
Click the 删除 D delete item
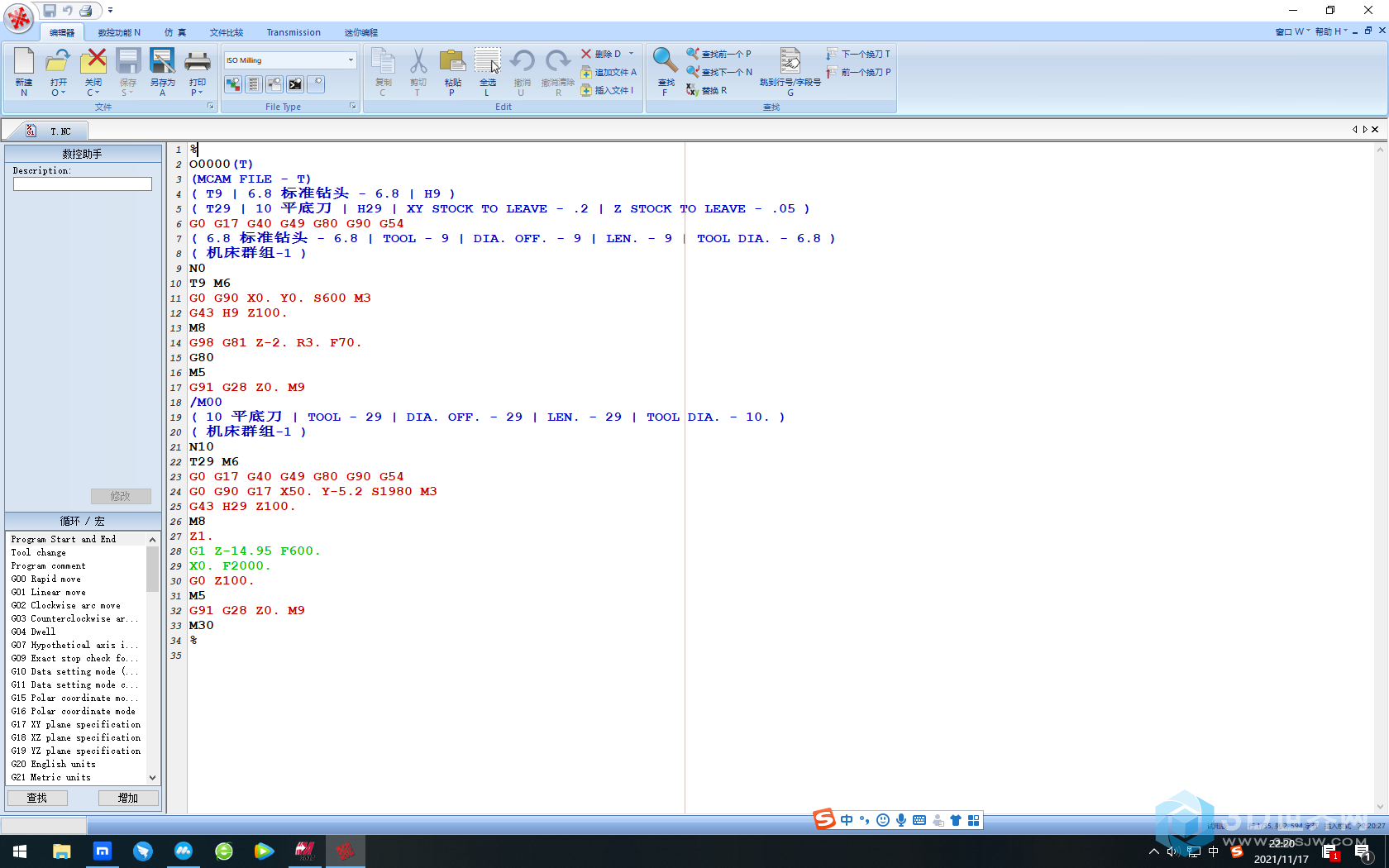coord(601,54)
